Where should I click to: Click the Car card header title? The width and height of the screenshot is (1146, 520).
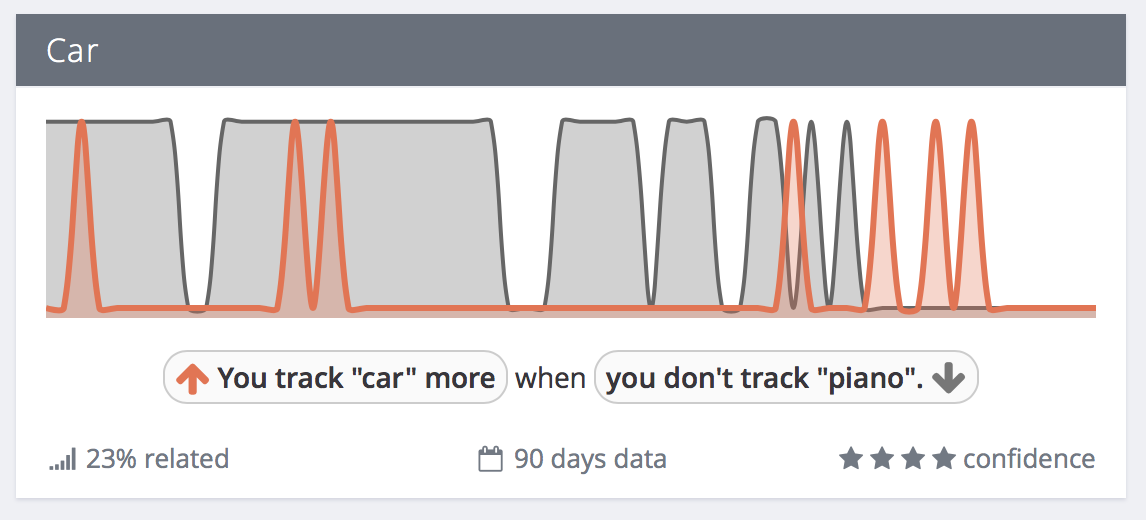(72, 51)
